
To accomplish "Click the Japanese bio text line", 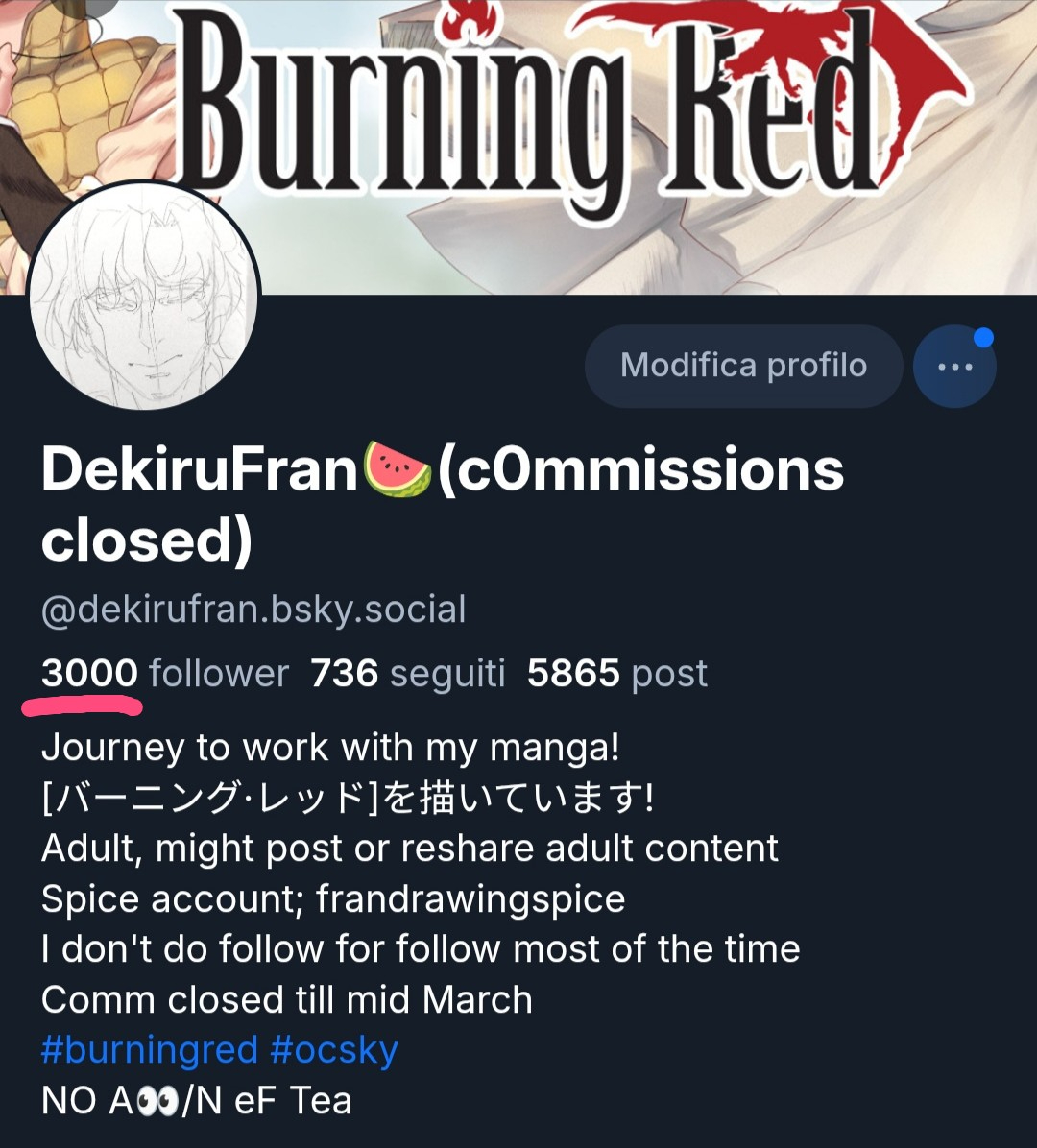I will (x=348, y=799).
